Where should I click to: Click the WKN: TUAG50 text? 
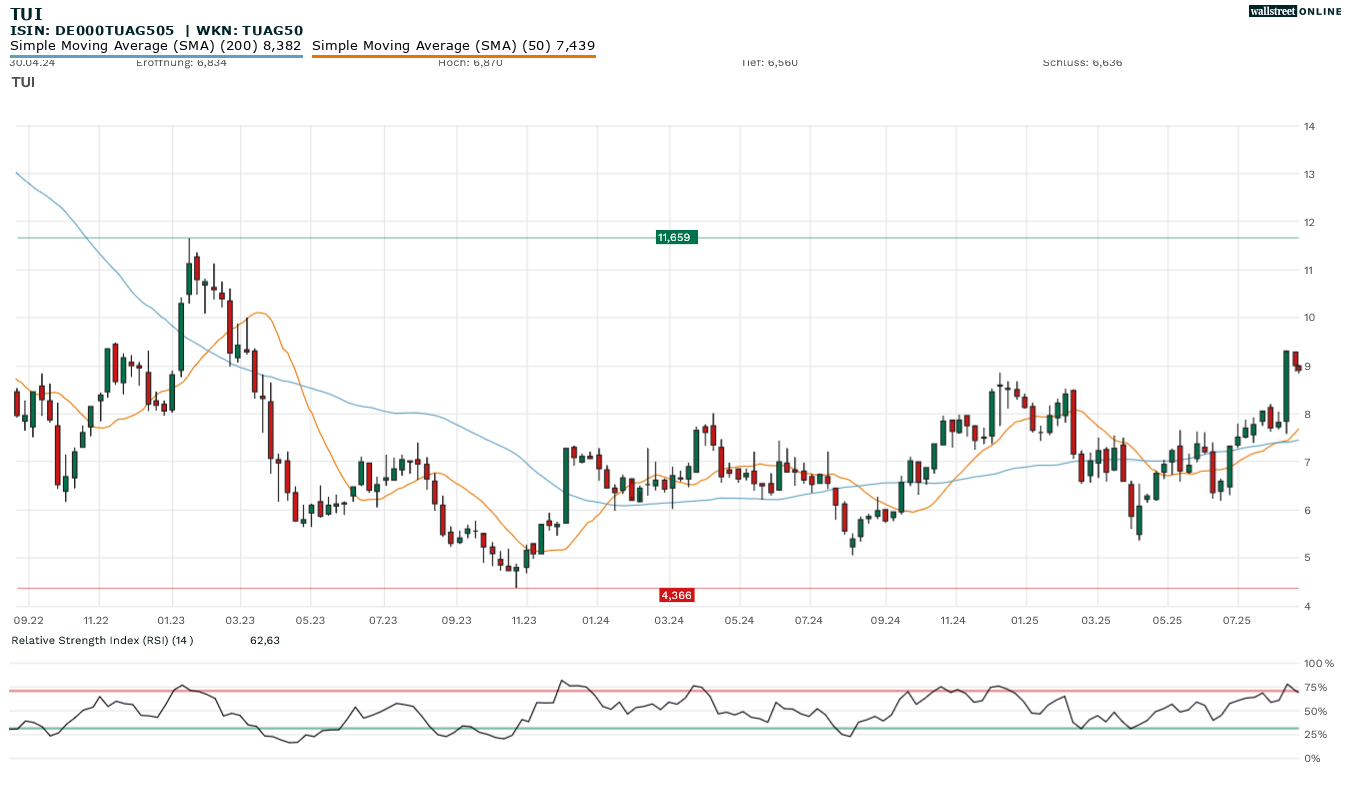tap(249, 31)
